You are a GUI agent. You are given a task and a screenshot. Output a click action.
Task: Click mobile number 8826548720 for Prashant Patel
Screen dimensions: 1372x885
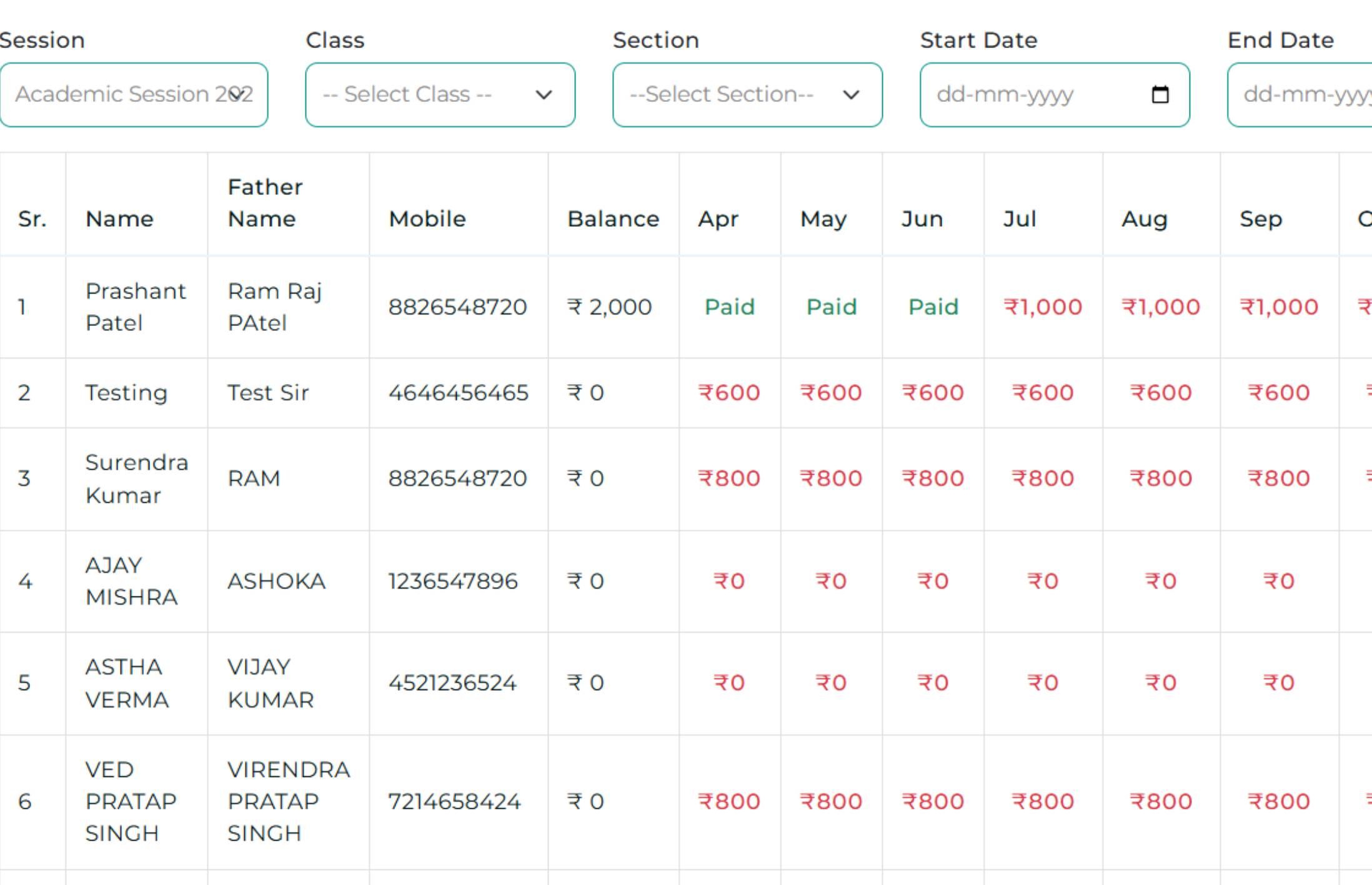click(458, 307)
